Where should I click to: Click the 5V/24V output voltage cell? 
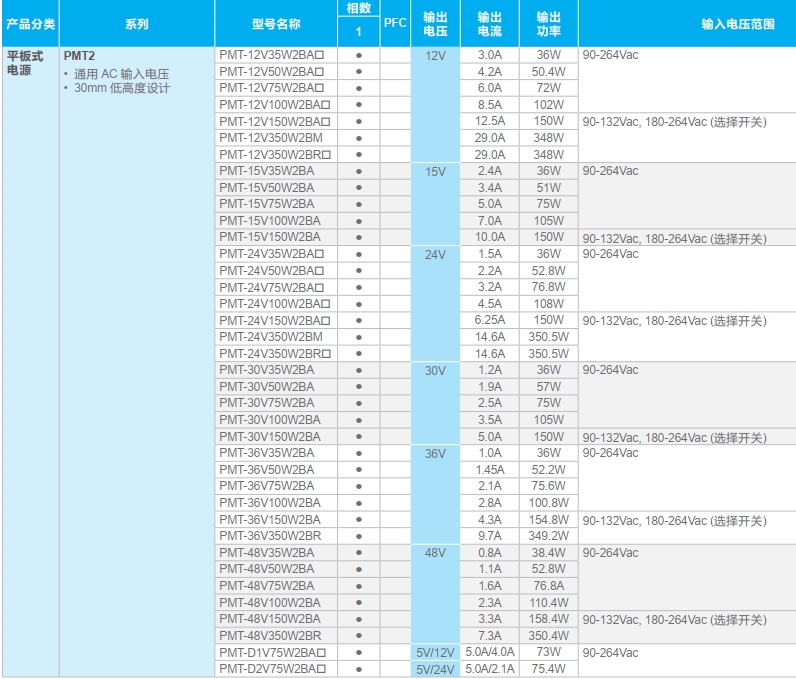point(435,669)
